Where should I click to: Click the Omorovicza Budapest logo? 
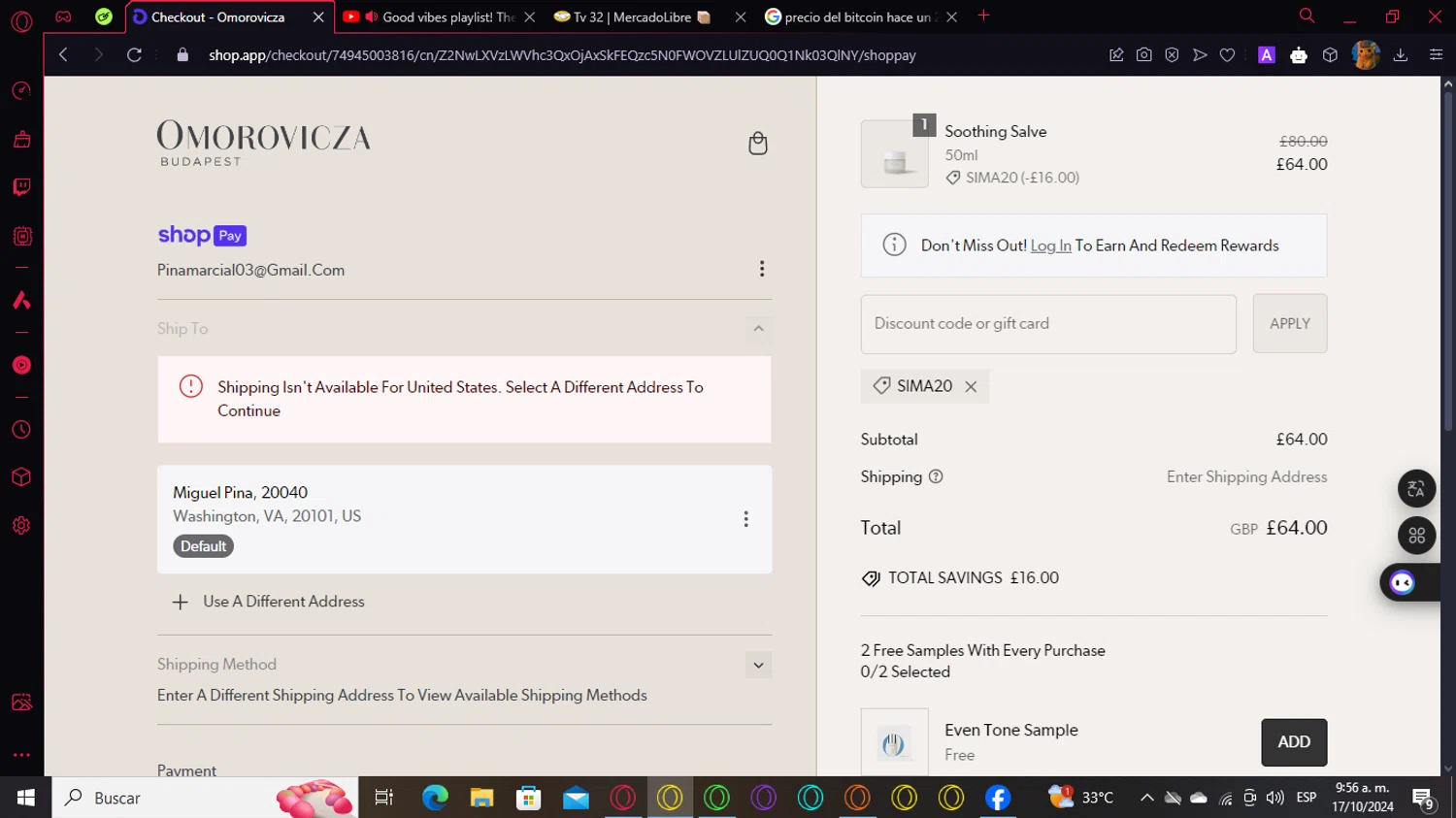coord(264,143)
